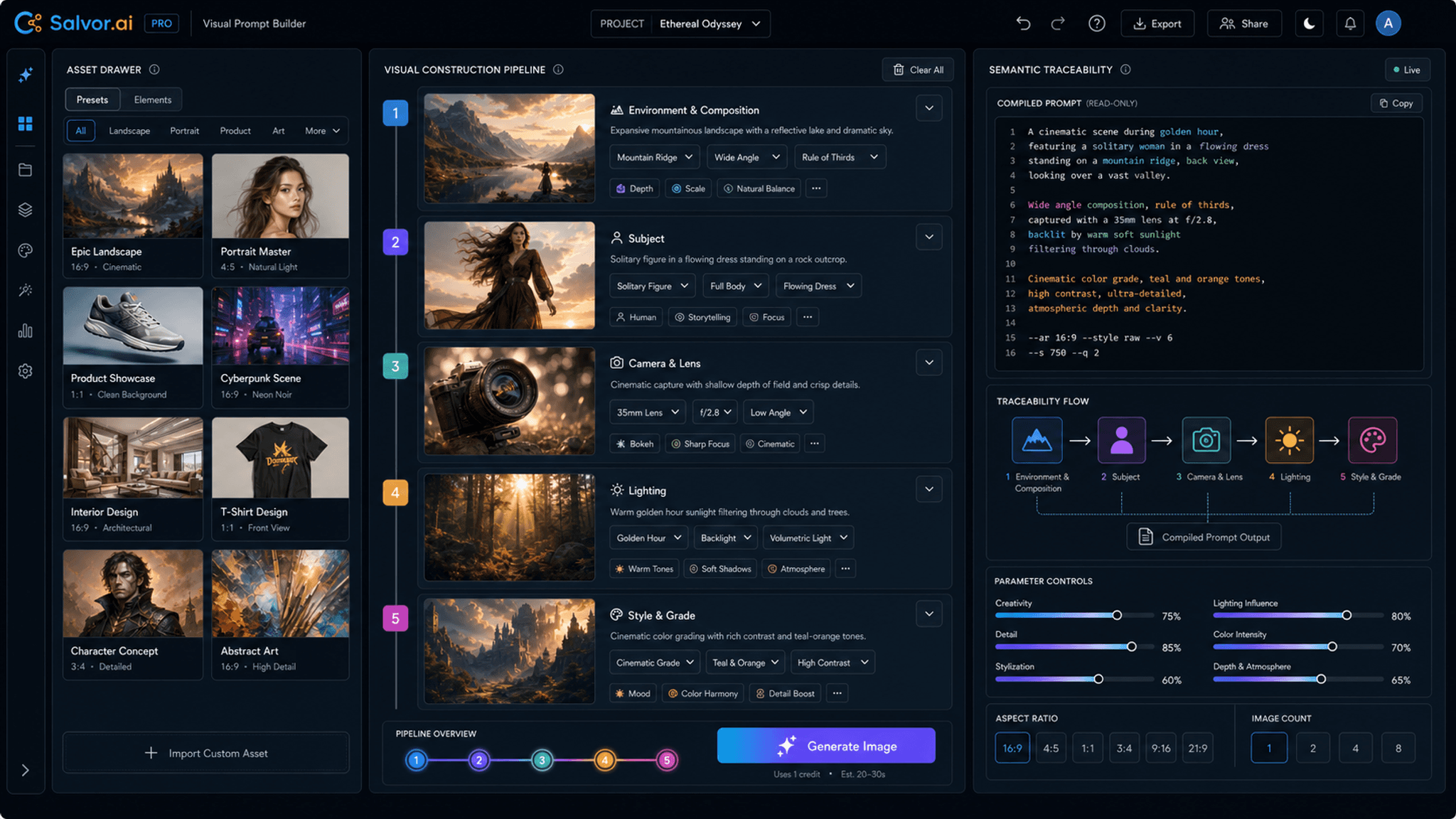
Task: Filter presets by Product
Action: click(x=235, y=131)
